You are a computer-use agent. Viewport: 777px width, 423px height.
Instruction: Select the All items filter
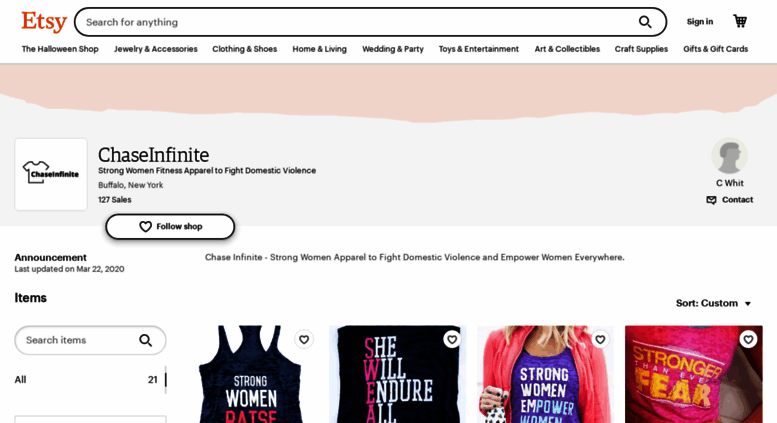point(90,380)
